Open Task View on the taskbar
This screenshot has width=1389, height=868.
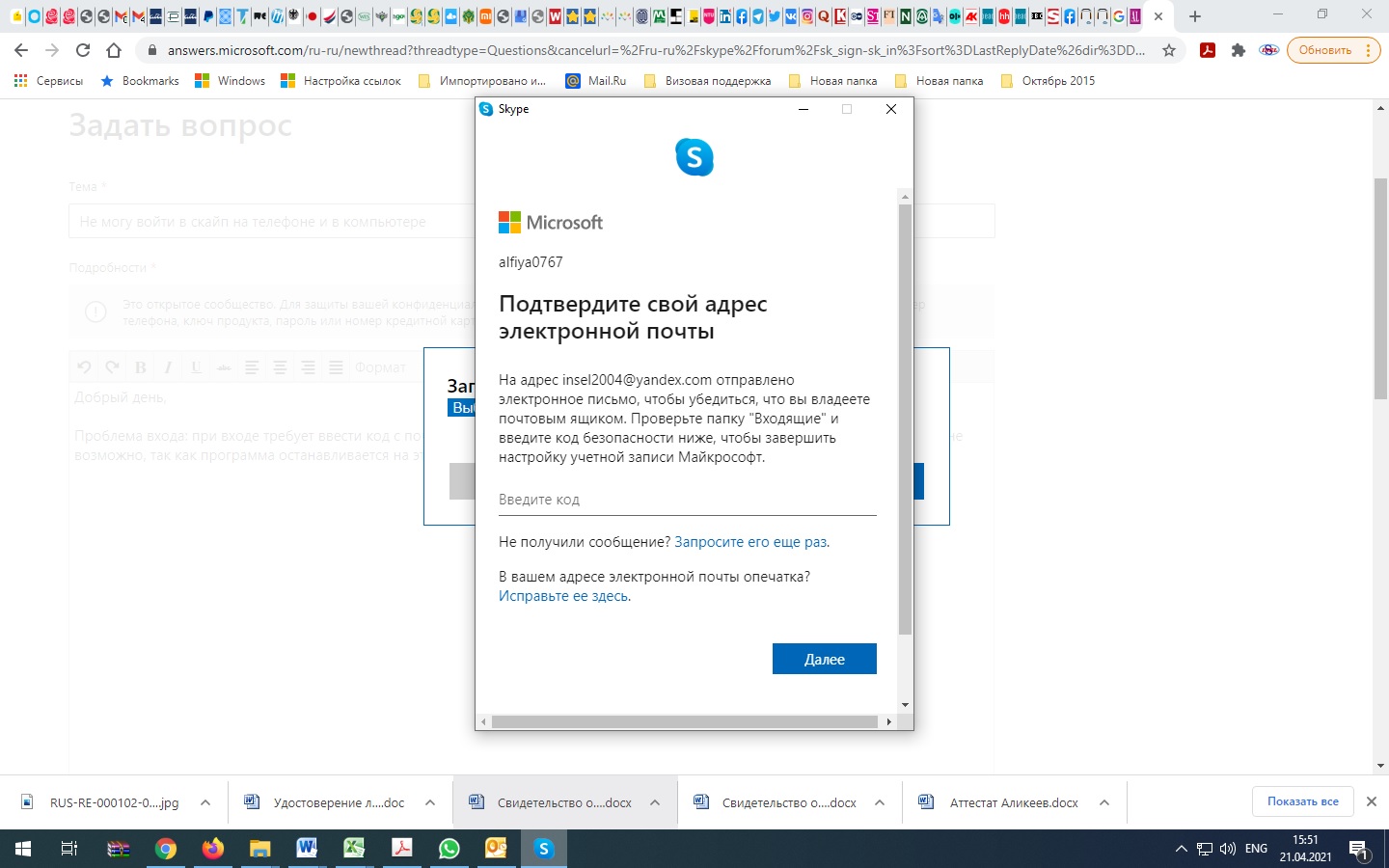[x=69, y=849]
